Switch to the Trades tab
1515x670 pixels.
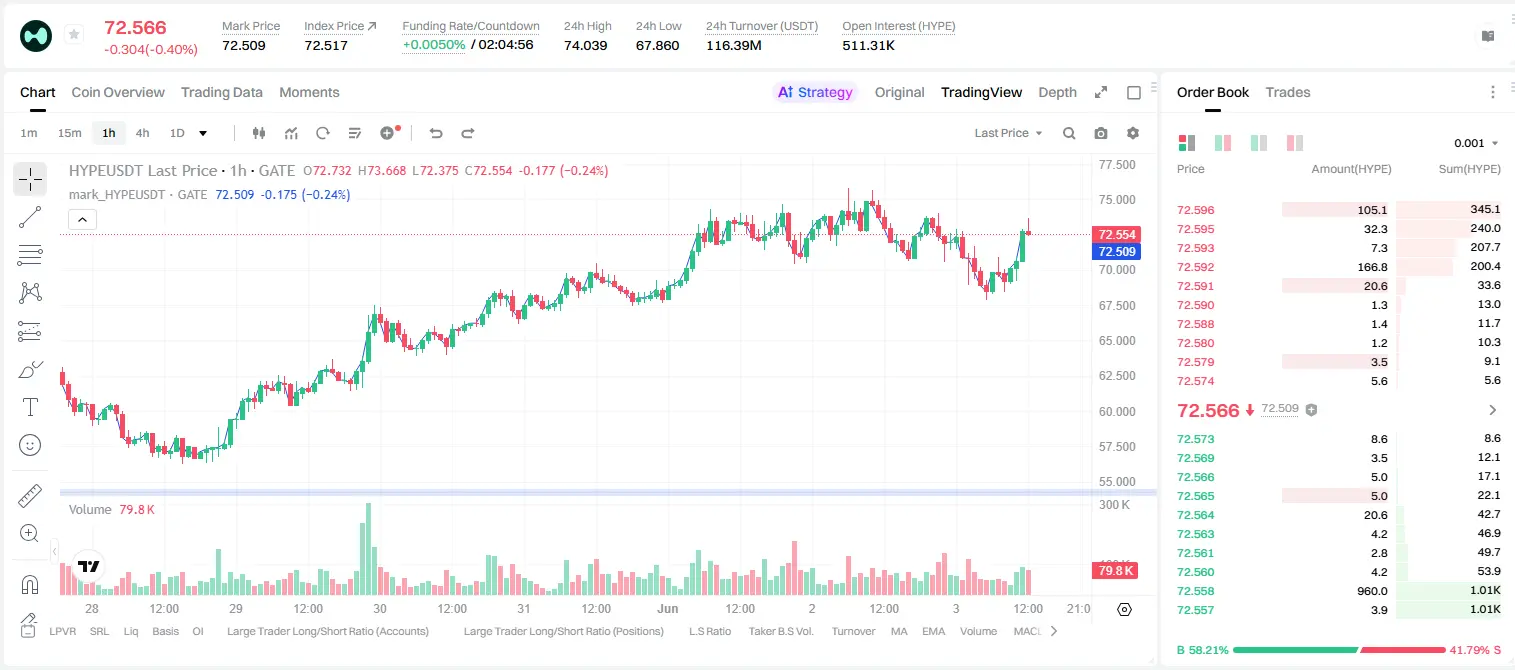(x=1287, y=92)
